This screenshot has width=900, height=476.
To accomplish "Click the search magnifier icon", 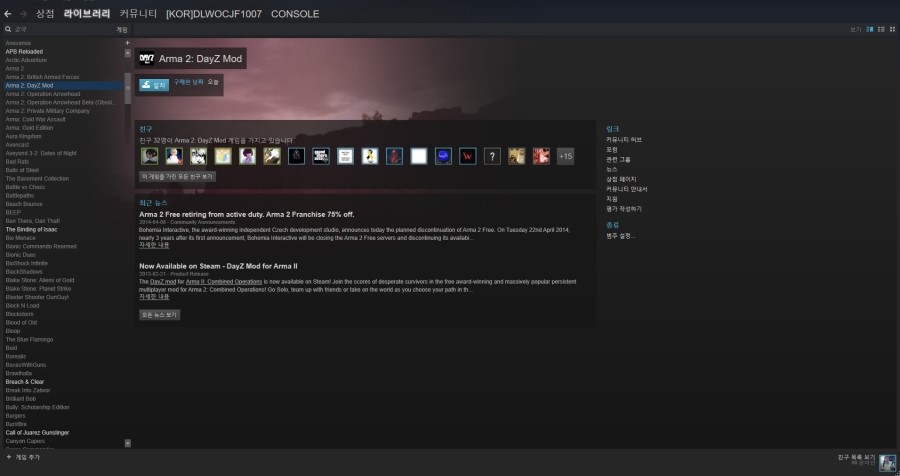I will coord(8,29).
